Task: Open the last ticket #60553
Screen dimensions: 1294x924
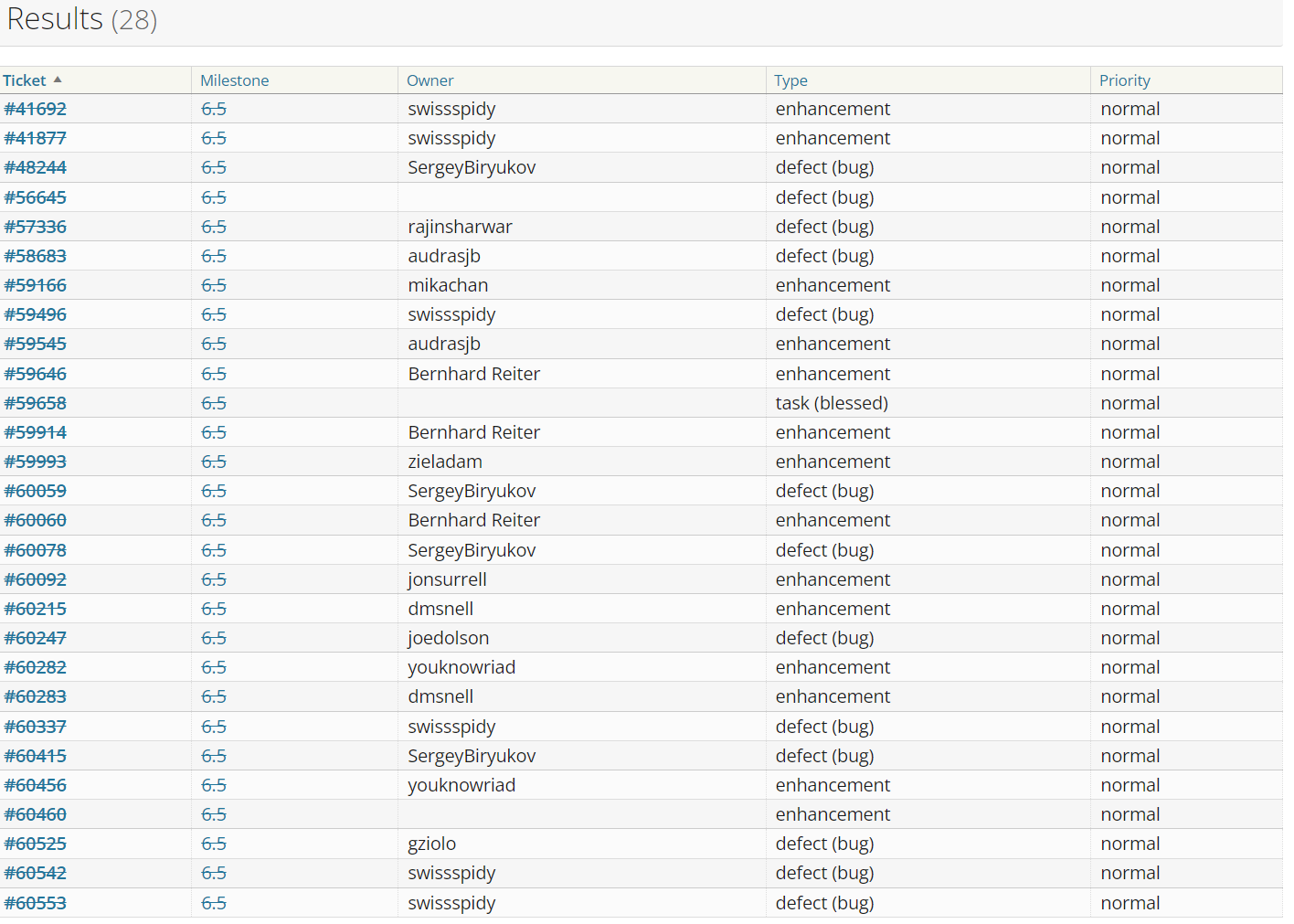Action: 35,902
